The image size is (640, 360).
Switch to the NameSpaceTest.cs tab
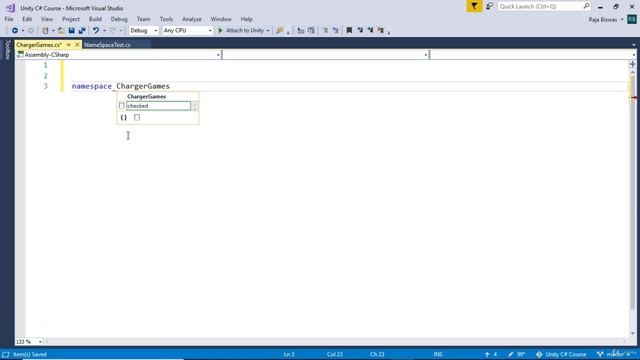[x=107, y=45]
